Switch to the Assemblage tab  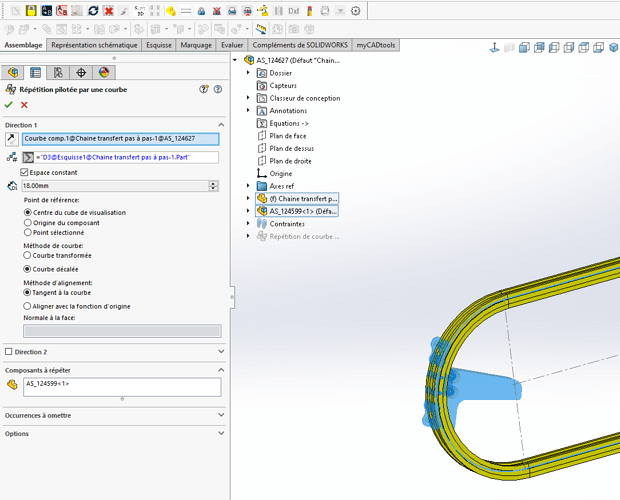point(23,45)
